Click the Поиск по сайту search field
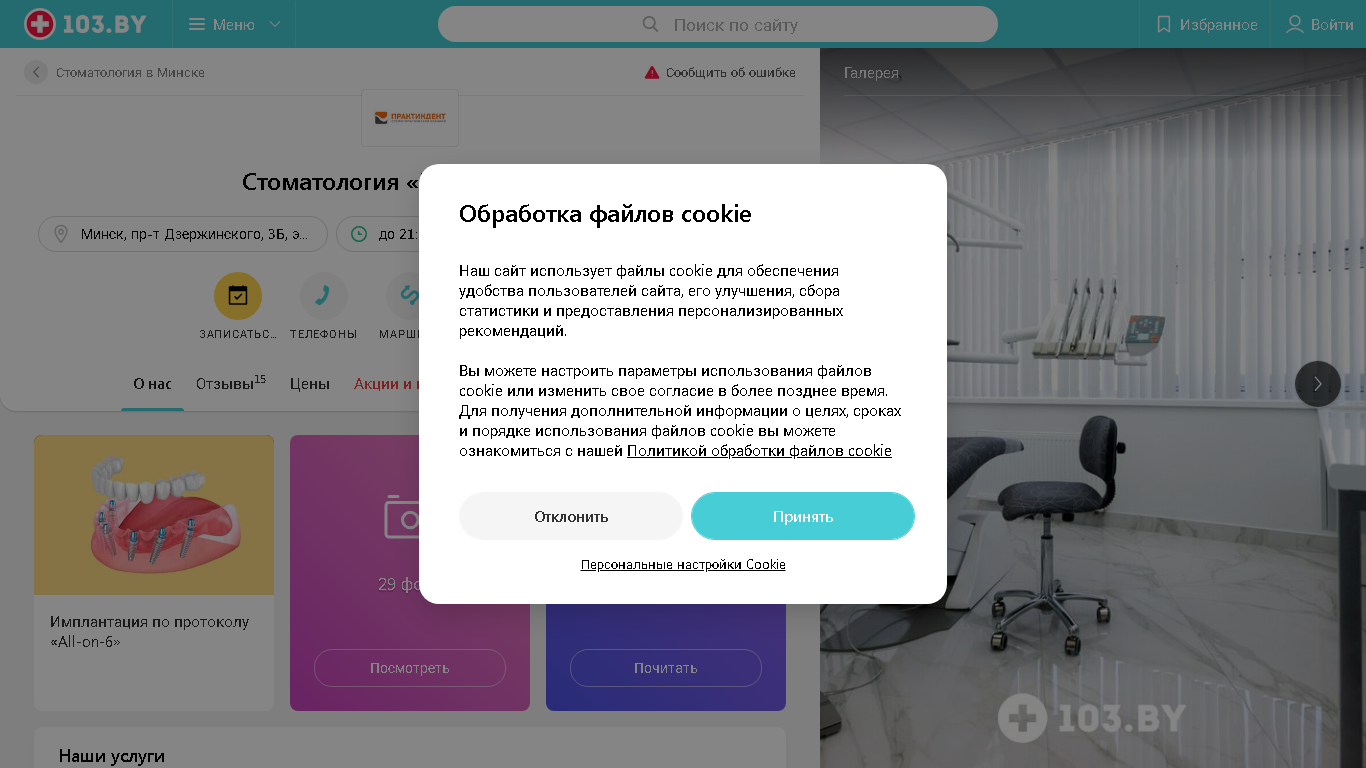This screenshot has width=1366, height=768. coord(718,24)
